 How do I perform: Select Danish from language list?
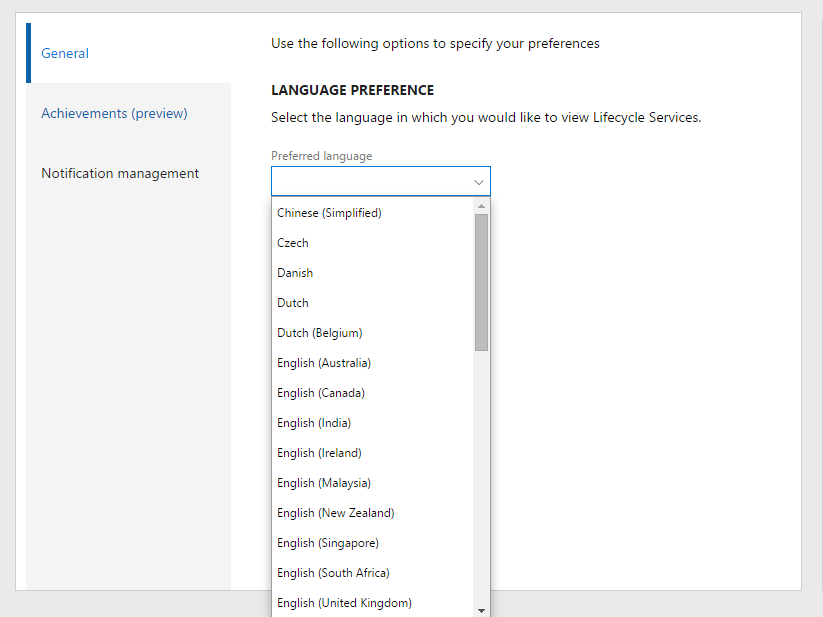[x=295, y=273]
